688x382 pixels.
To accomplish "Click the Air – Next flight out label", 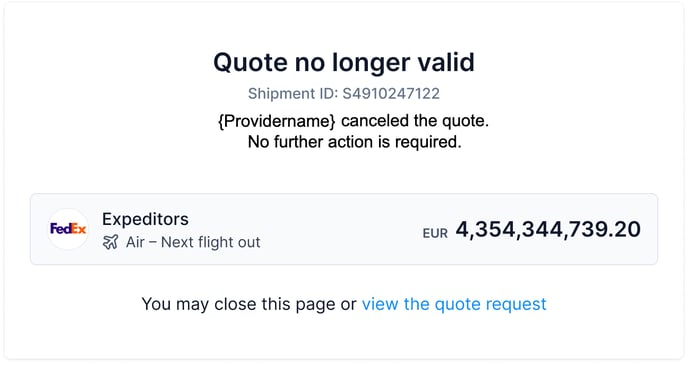I will (193, 242).
